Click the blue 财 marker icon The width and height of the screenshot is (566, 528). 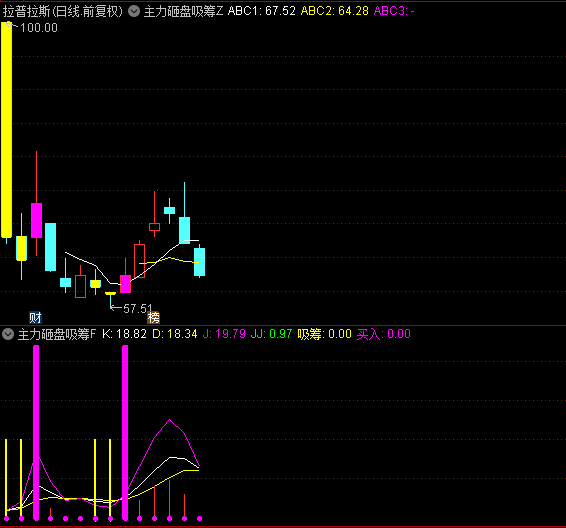click(35, 318)
